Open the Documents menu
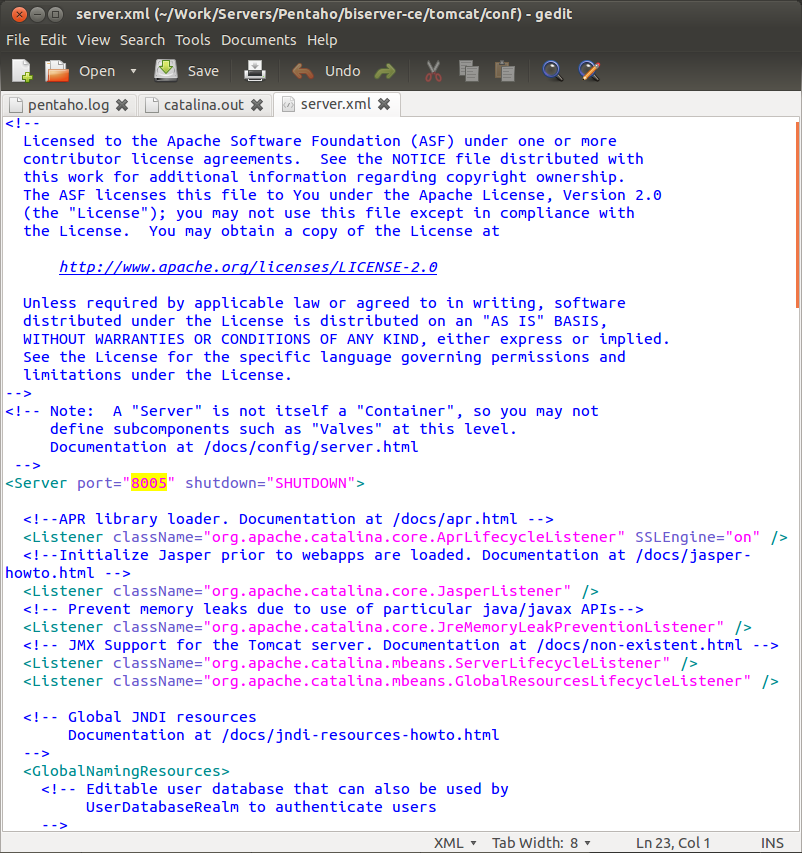802x853 pixels. pos(258,40)
